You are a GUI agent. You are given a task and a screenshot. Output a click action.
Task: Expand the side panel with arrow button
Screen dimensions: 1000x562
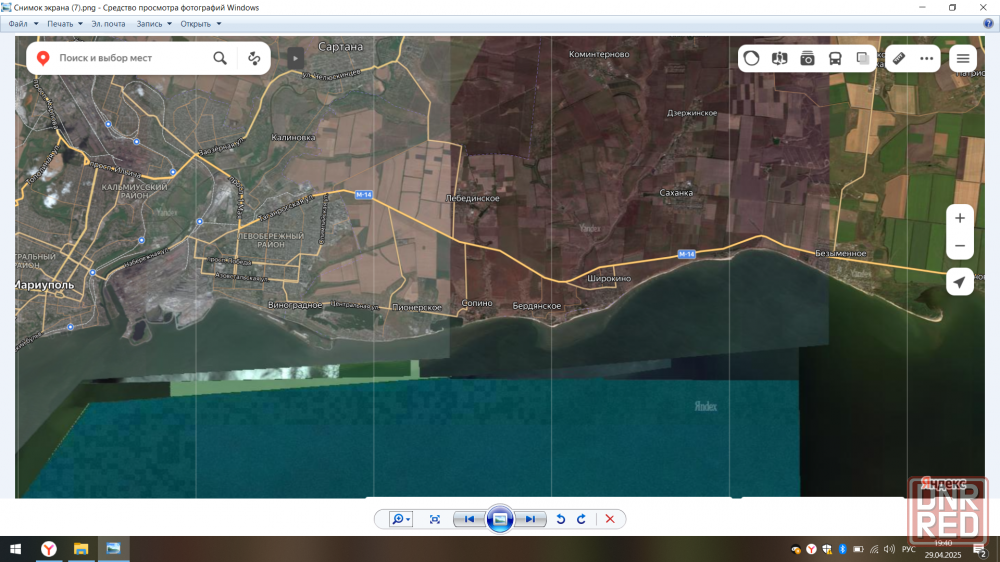[x=295, y=58]
